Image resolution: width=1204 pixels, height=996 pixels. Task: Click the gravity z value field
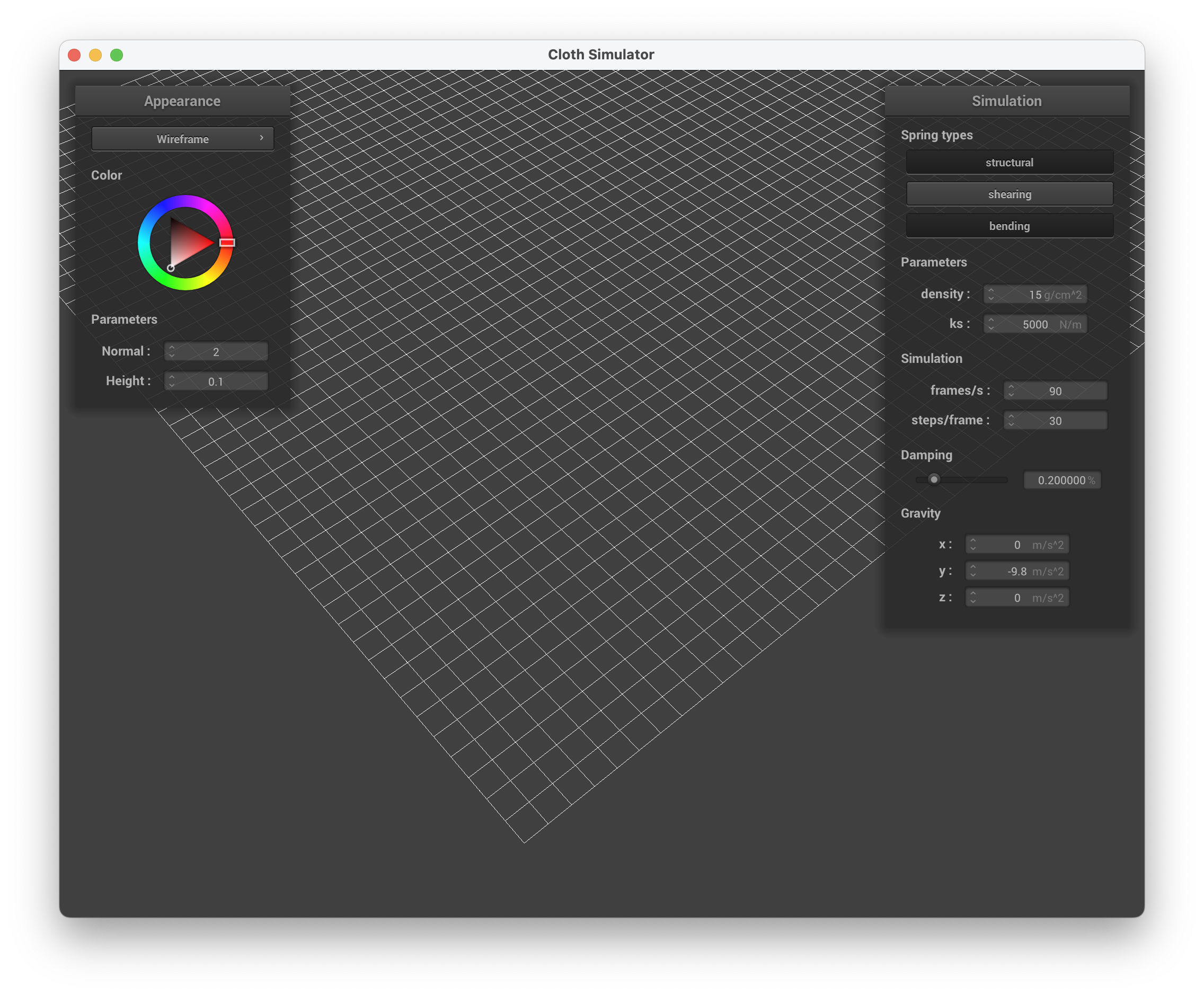point(1016,598)
